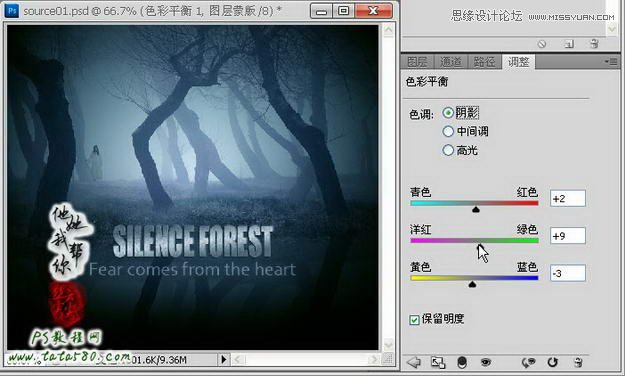The height and width of the screenshot is (376, 625).
Task: Clip adjustment to layer below icon
Action: point(462,362)
